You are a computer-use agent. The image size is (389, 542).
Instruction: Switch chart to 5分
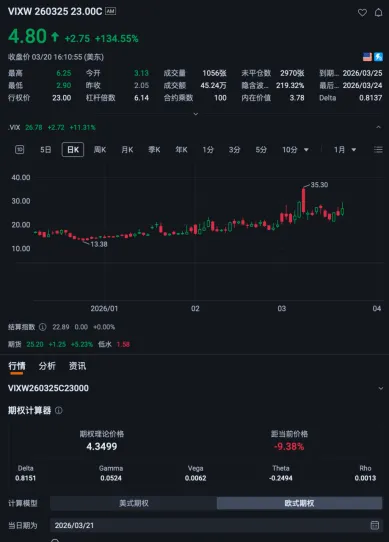[261, 150]
